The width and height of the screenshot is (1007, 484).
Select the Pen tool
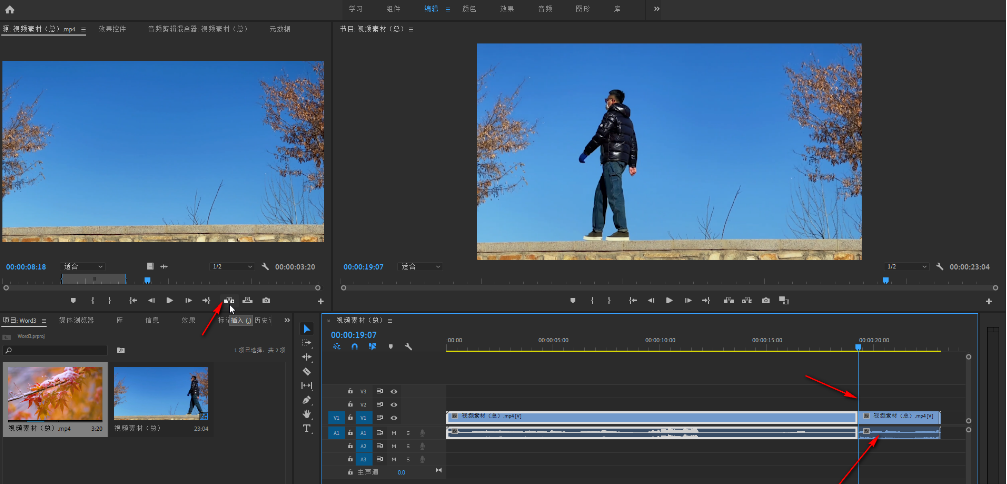pos(307,400)
